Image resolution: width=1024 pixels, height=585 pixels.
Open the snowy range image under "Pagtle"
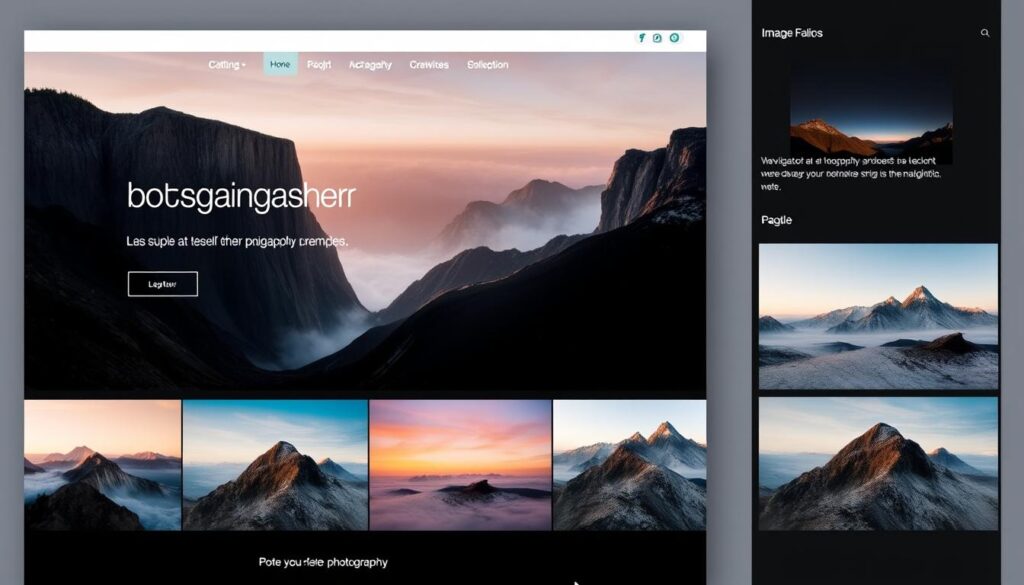tap(878, 316)
